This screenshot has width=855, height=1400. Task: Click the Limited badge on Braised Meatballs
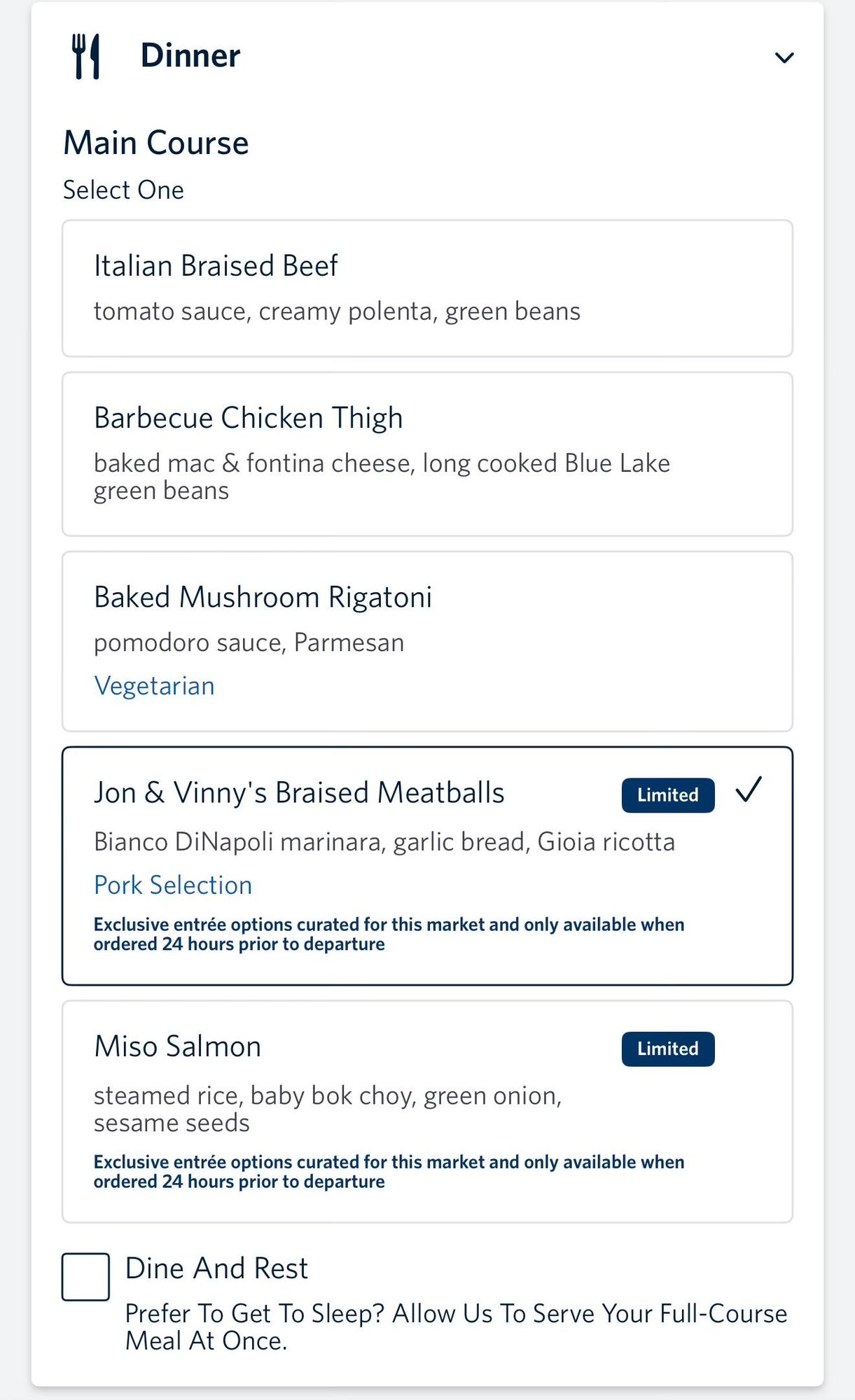pos(668,795)
